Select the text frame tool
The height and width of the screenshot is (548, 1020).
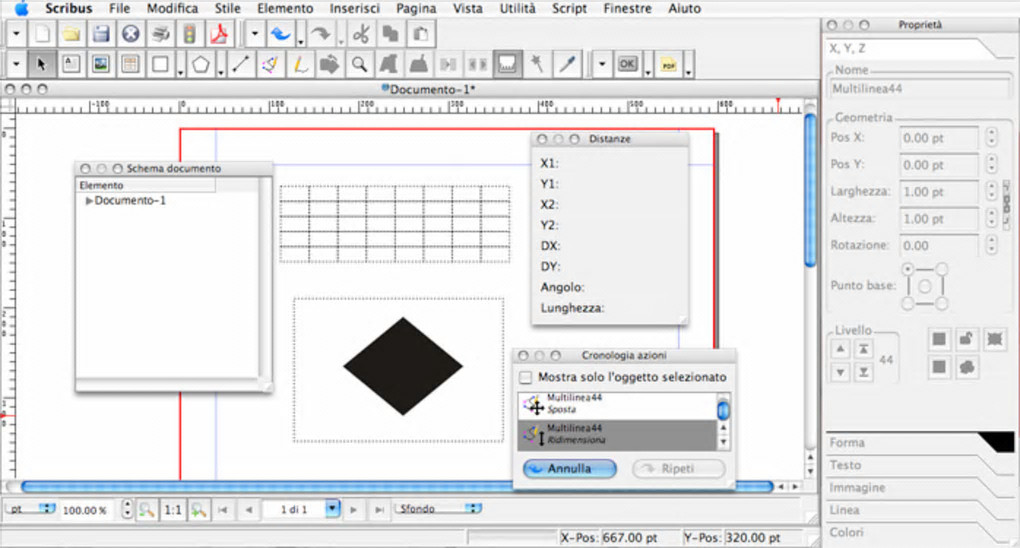[x=71, y=65]
